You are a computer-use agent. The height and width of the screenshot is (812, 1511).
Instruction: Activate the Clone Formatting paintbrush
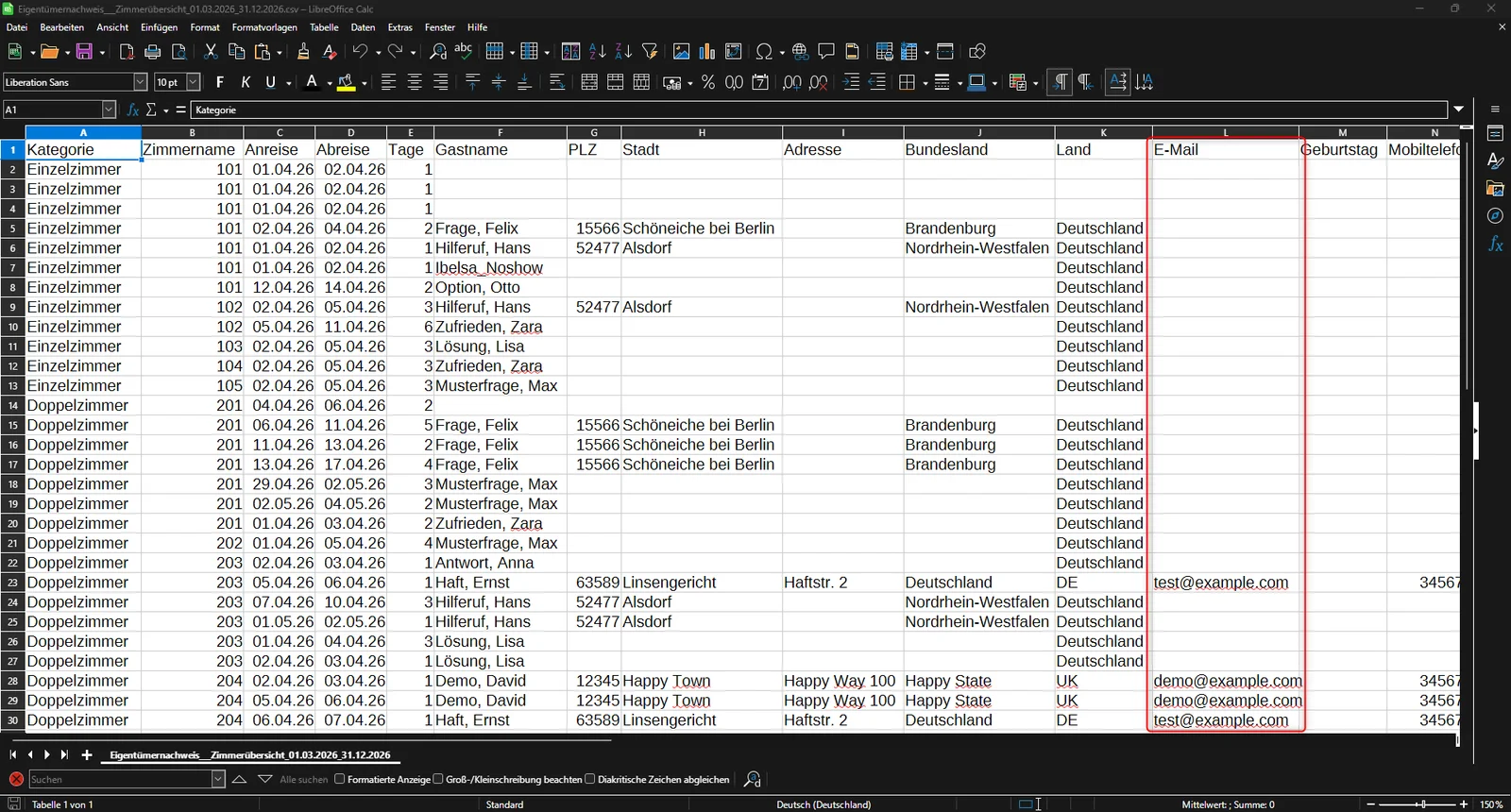point(303,52)
